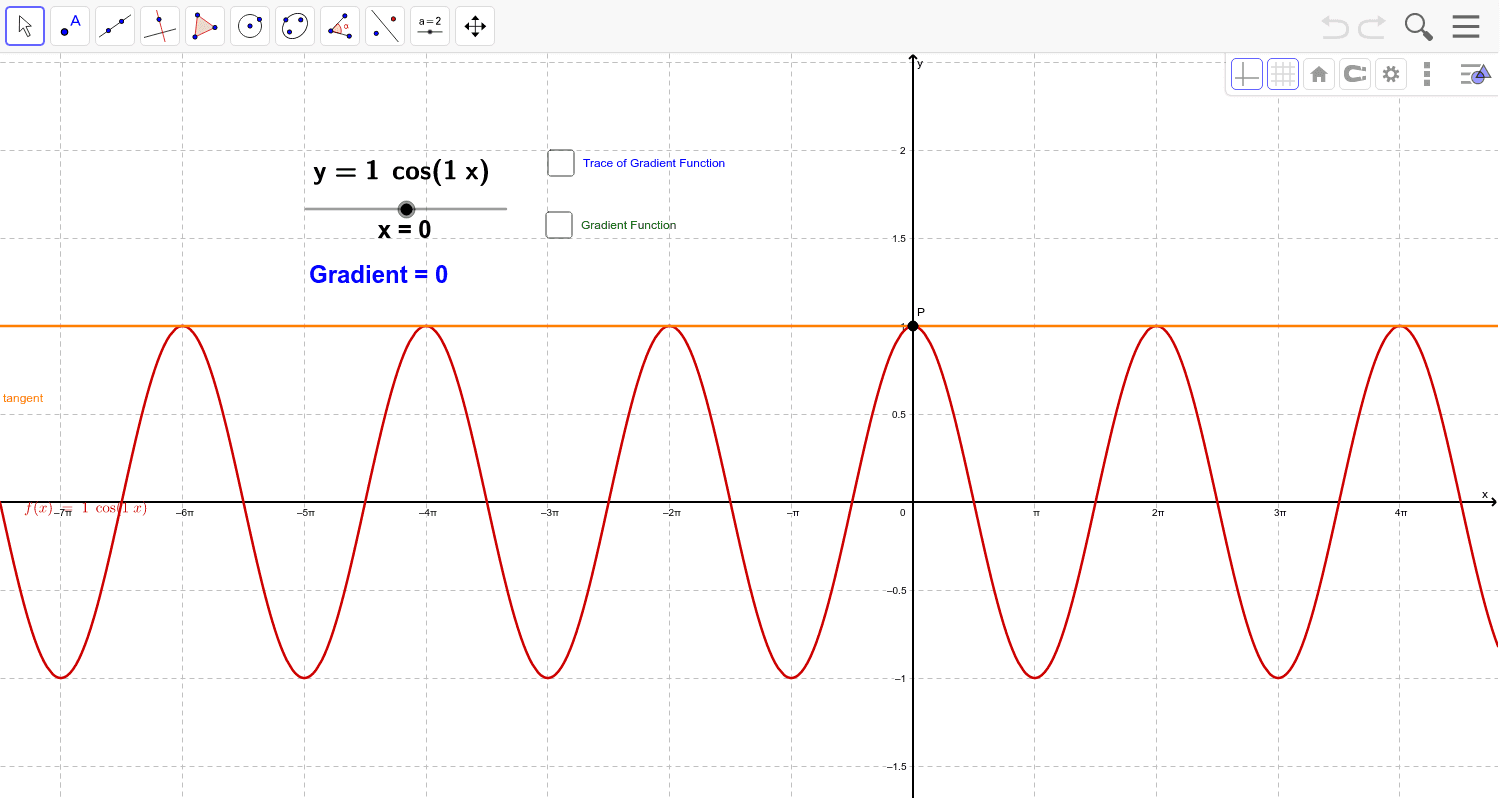Enable Trace of Gradient Function
The image size is (1500, 800).
(560, 162)
